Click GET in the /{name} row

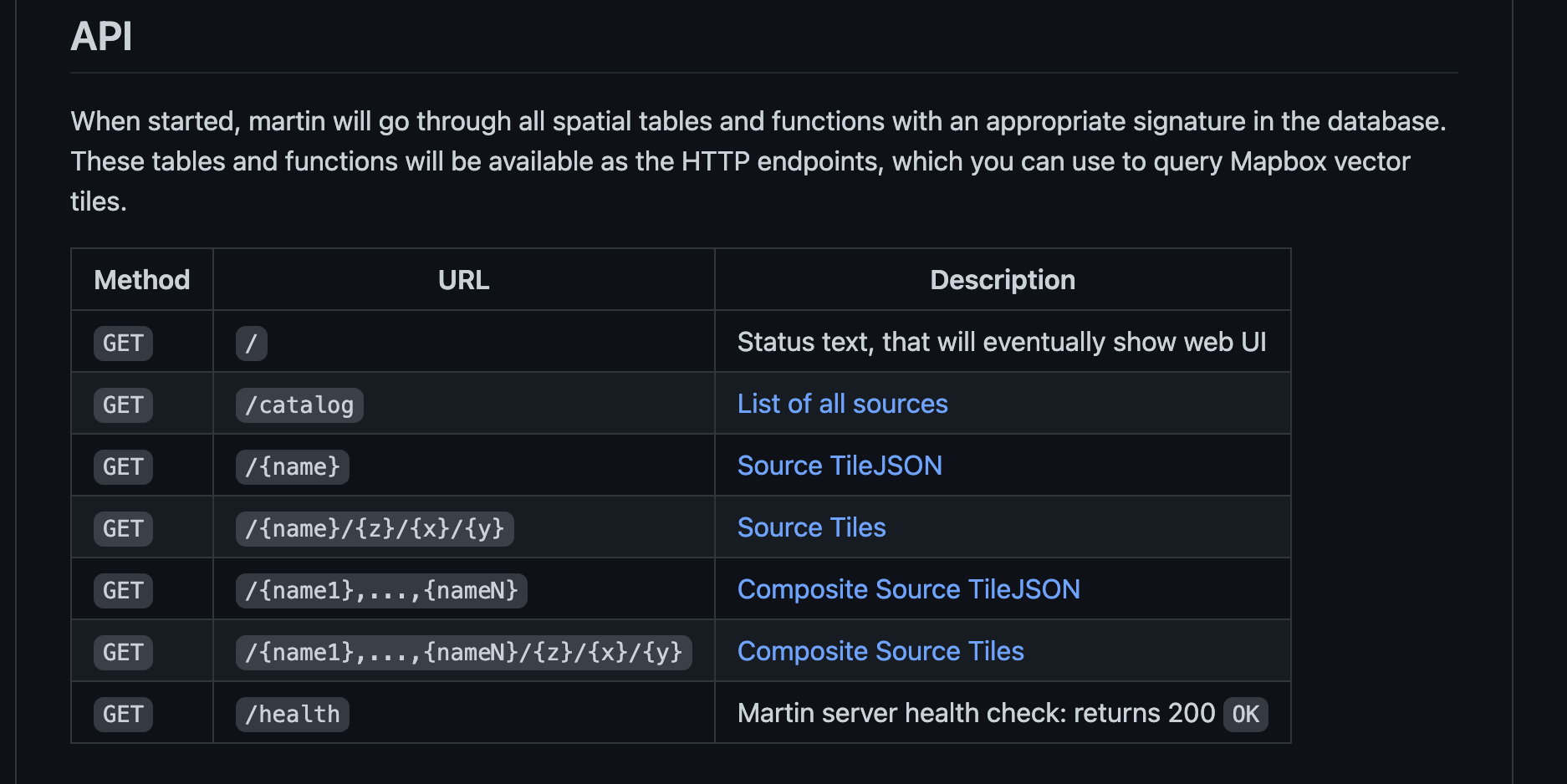(x=123, y=467)
